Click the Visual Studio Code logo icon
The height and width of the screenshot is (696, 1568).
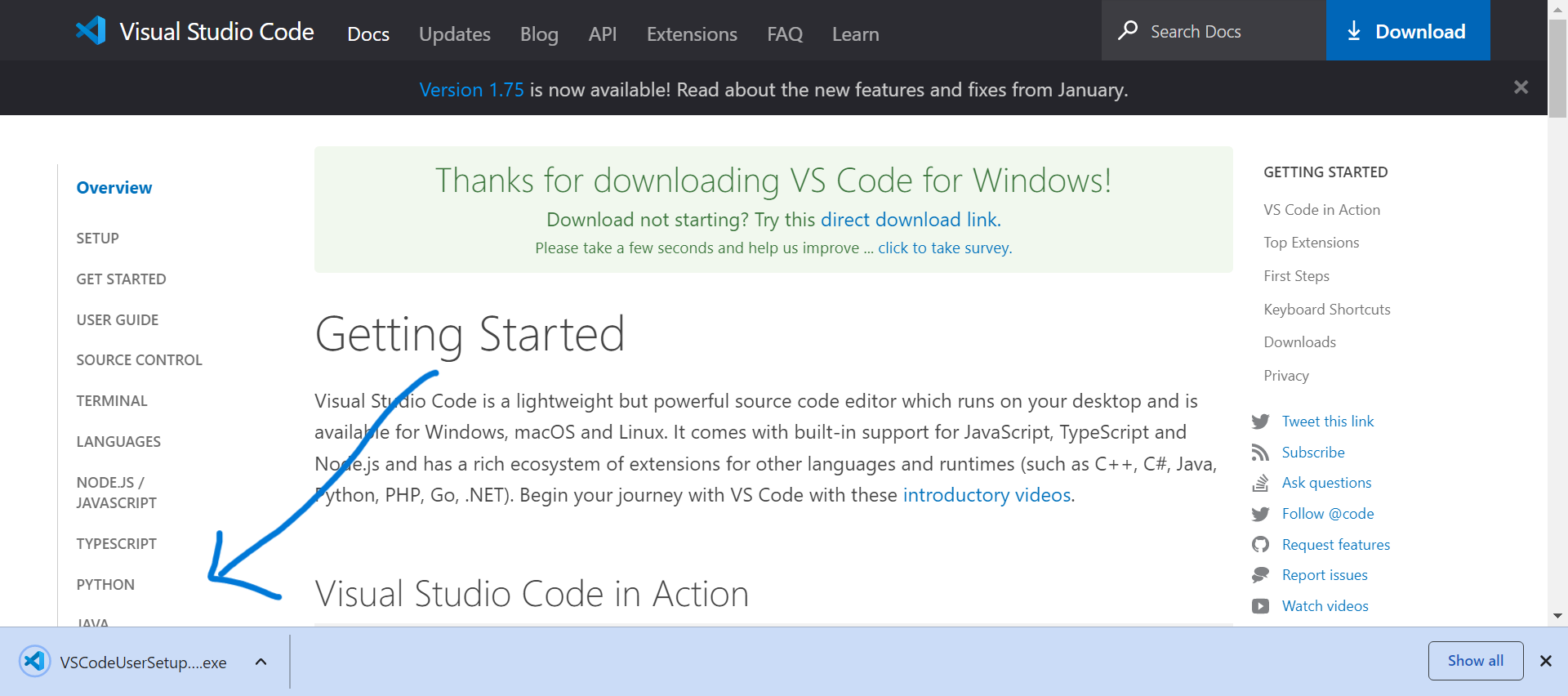point(91,31)
